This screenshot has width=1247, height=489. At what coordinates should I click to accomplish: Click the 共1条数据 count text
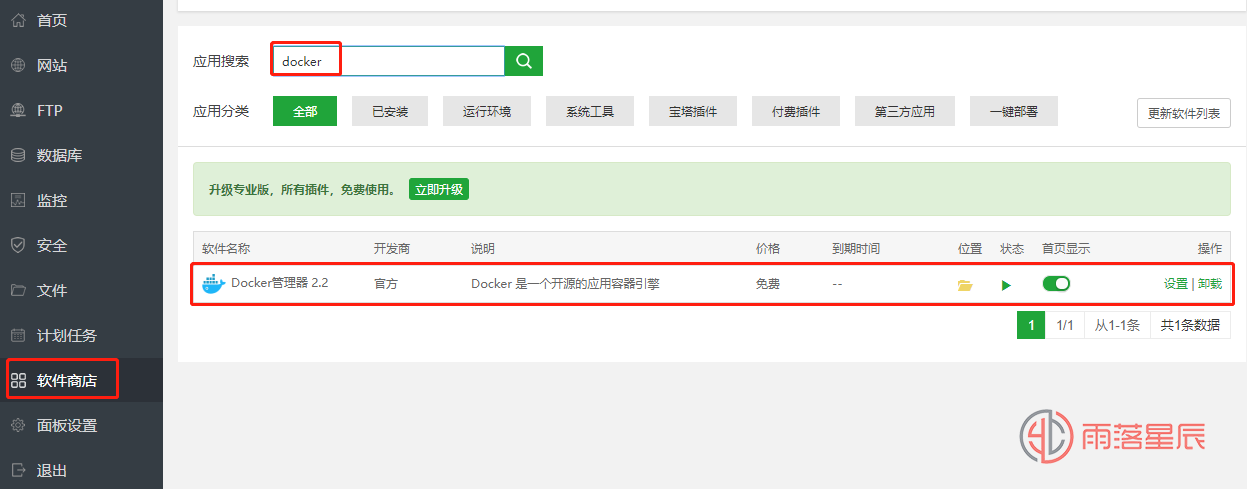(1190, 325)
